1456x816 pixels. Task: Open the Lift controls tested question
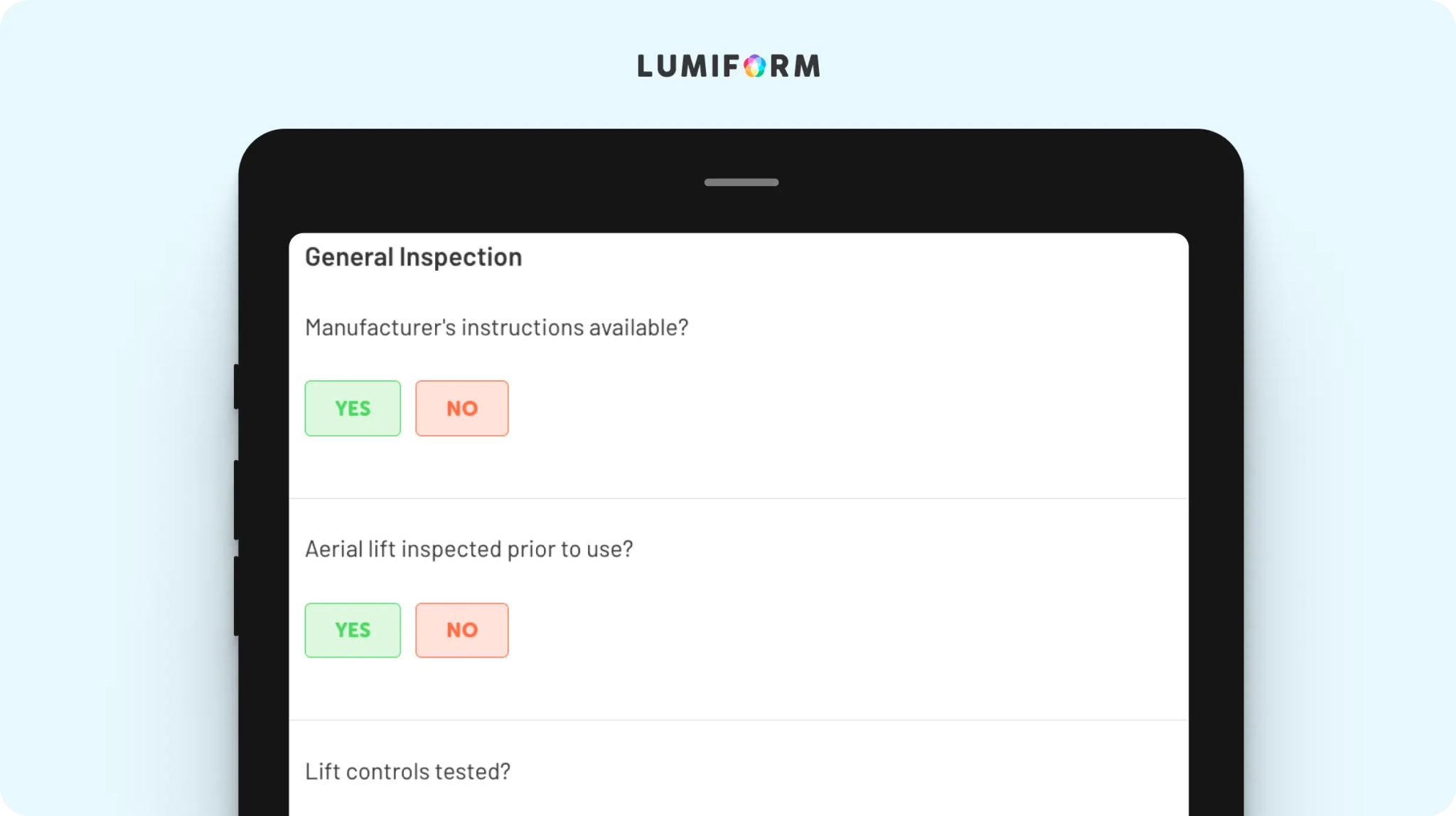point(407,771)
